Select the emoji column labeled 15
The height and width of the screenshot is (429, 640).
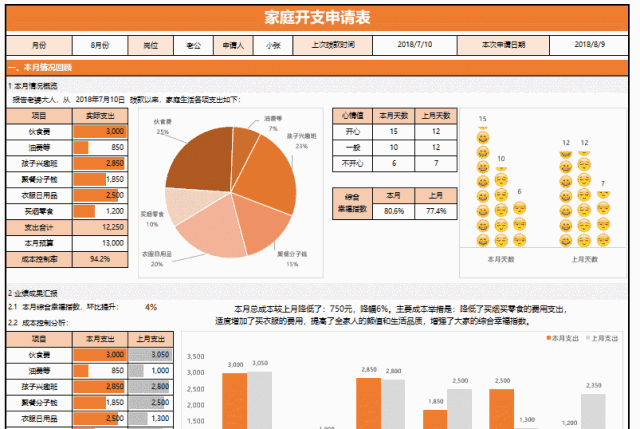[482, 186]
